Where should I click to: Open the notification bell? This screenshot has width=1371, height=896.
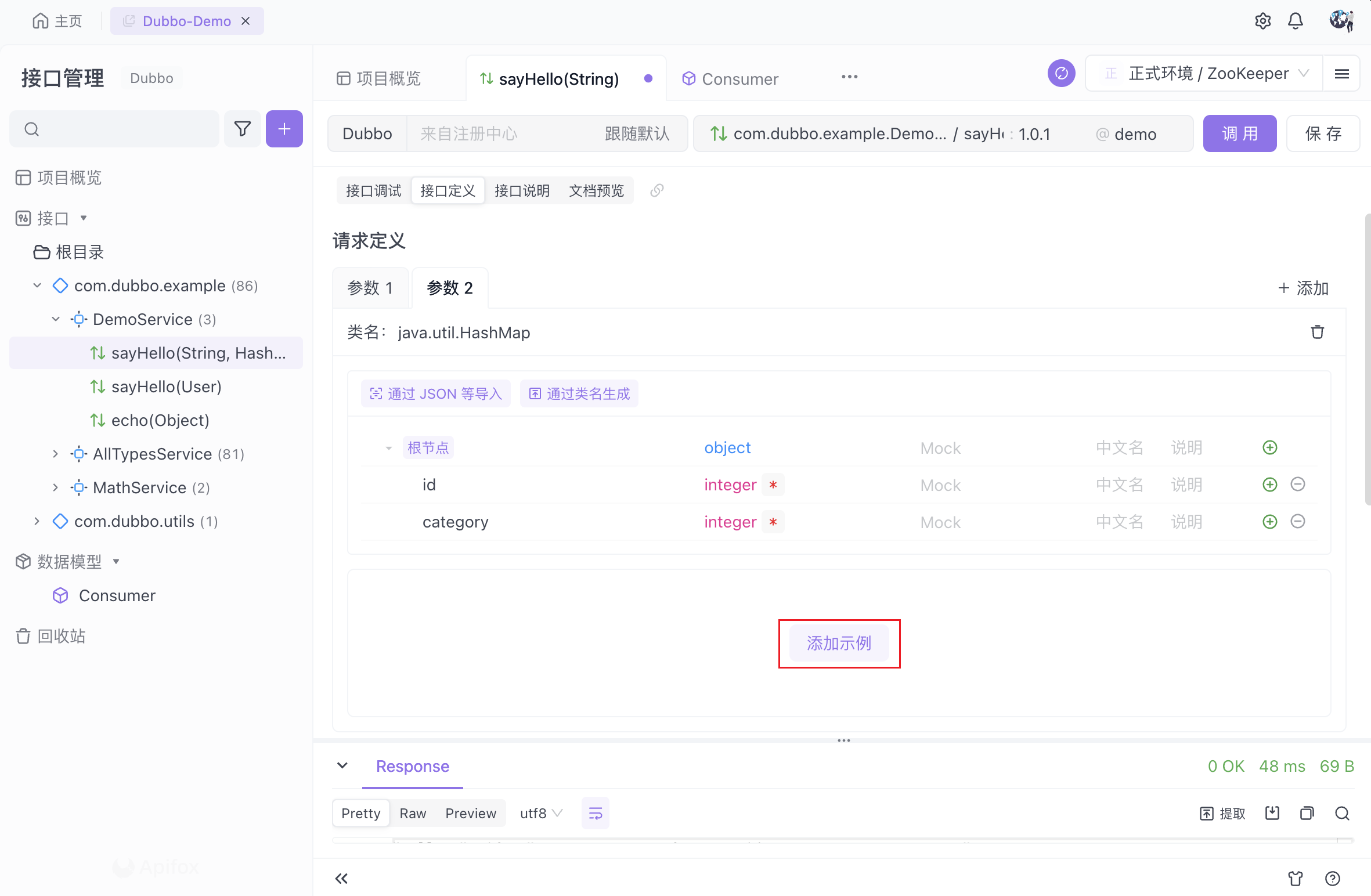point(1295,21)
